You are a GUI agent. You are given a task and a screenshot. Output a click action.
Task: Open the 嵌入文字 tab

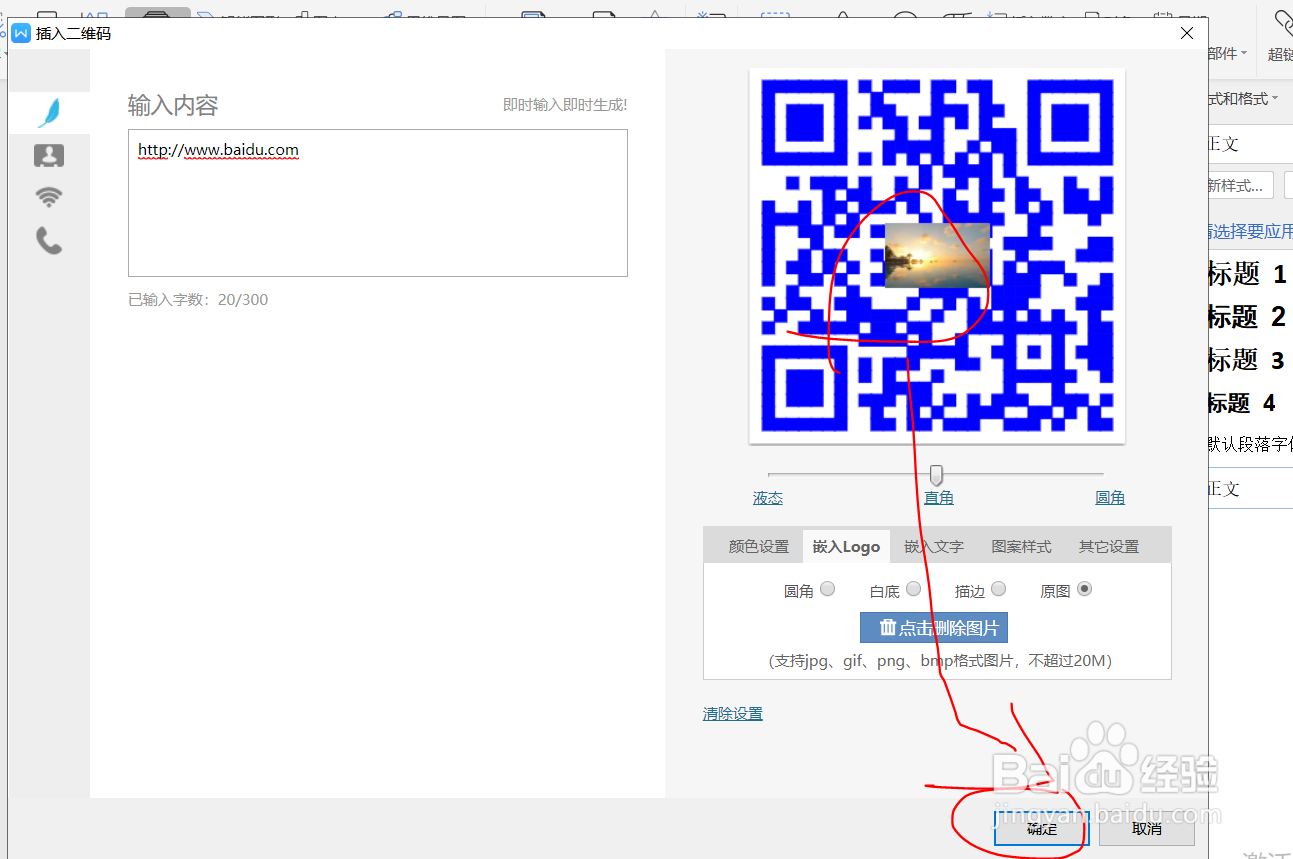point(934,547)
